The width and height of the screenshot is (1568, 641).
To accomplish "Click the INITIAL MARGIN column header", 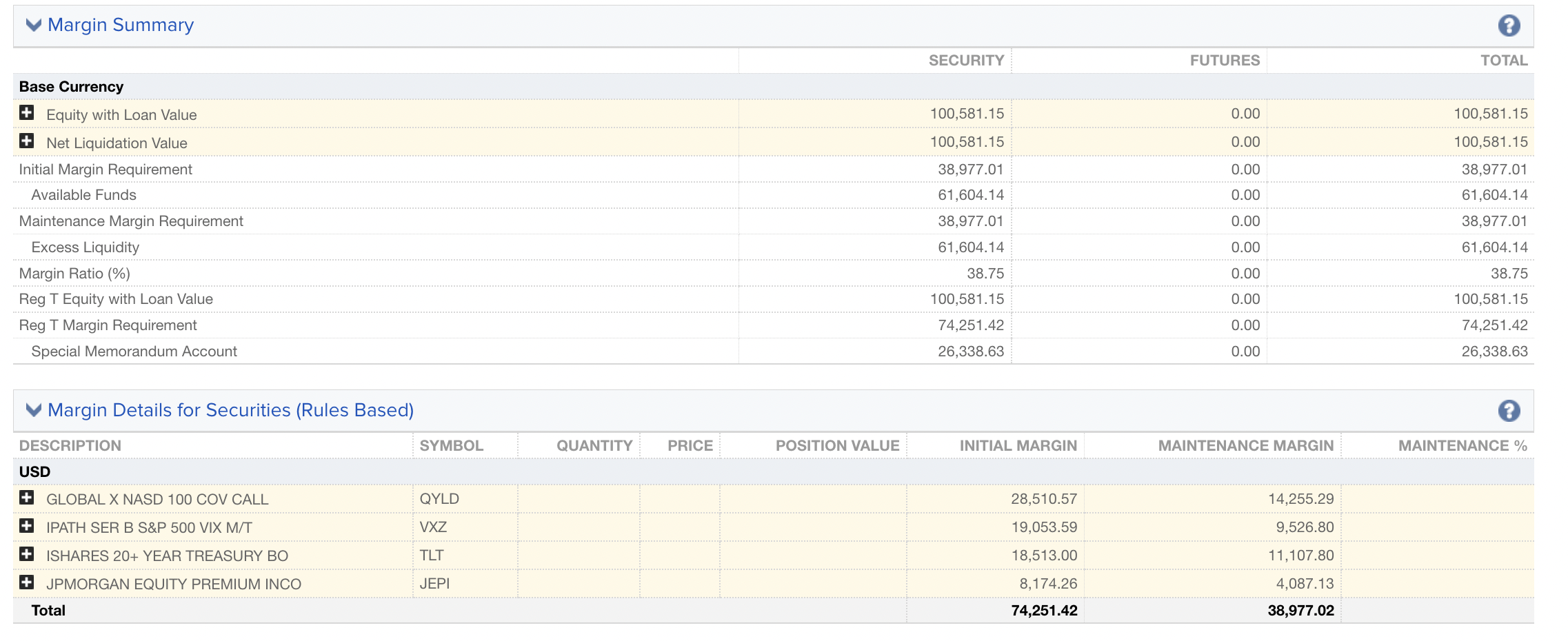I will tap(1018, 446).
